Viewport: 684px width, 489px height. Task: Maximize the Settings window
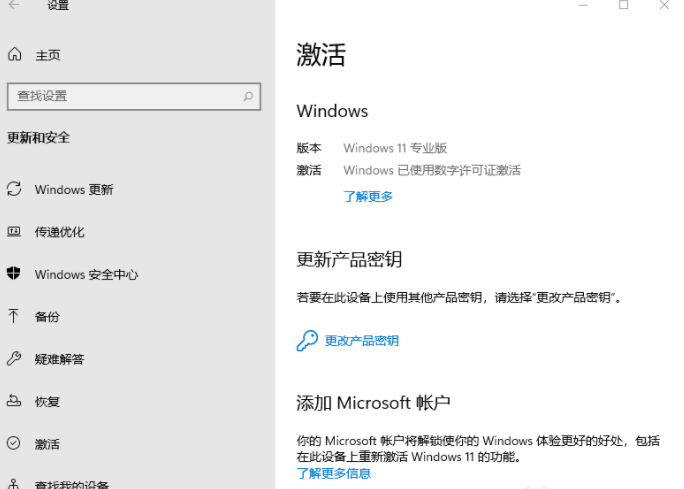tap(624, 5)
